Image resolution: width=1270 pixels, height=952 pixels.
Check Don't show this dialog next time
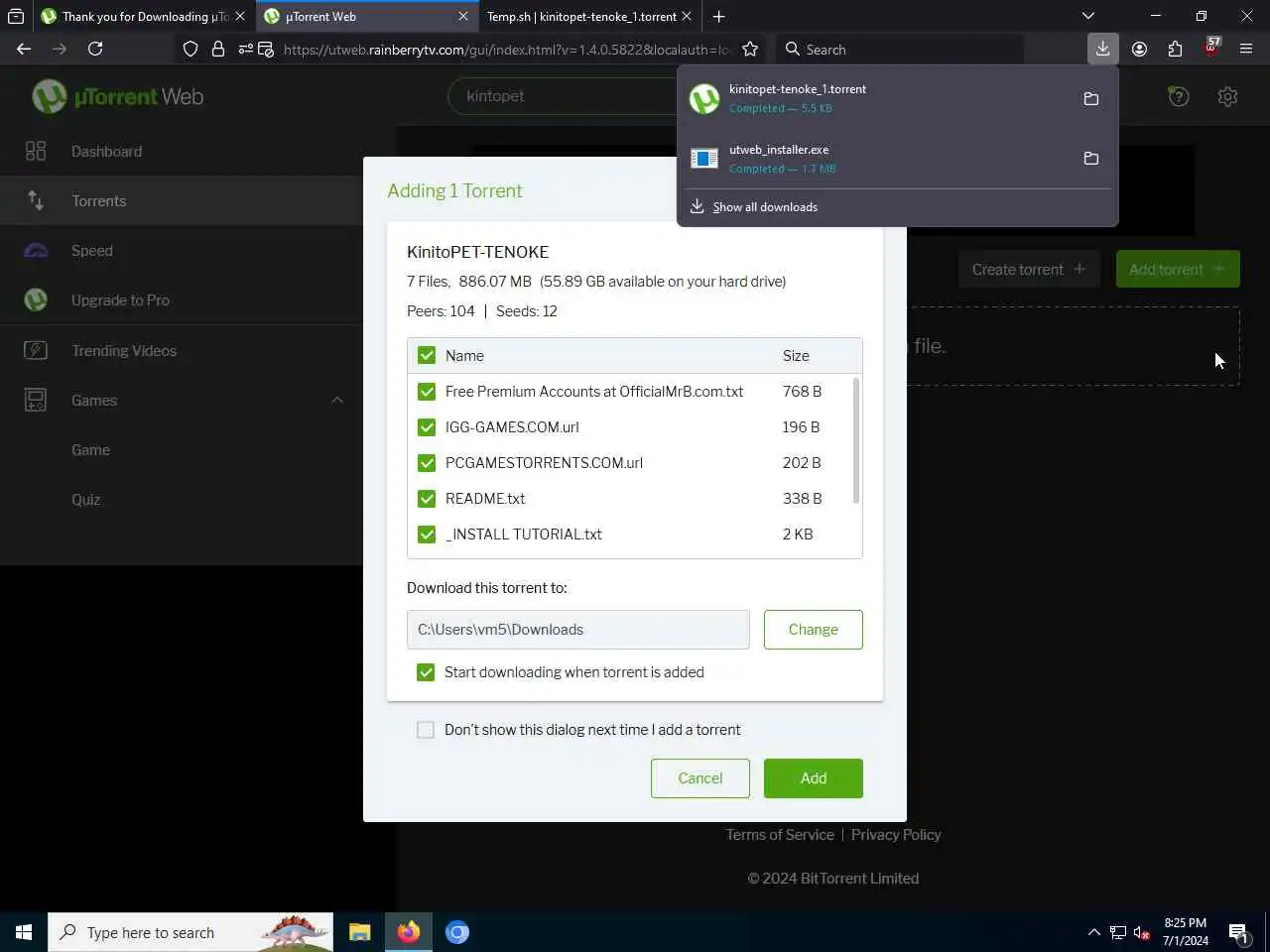coord(426,730)
